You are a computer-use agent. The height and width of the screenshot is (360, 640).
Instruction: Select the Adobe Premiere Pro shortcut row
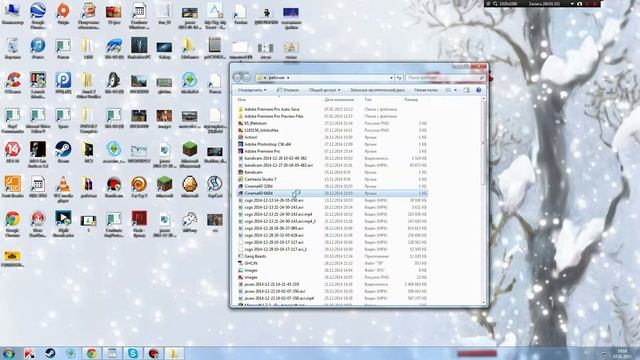click(332, 151)
